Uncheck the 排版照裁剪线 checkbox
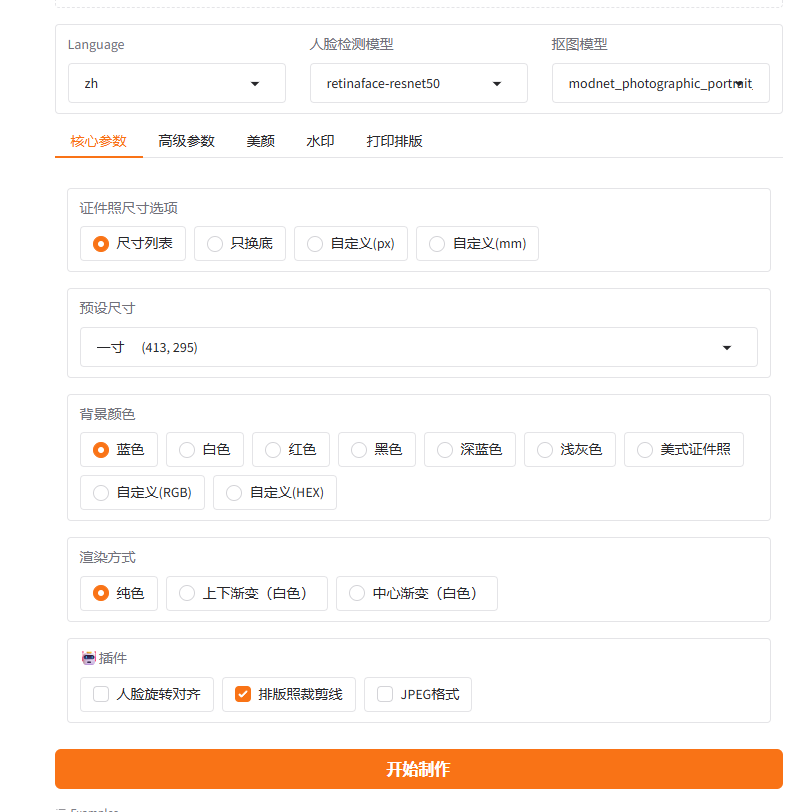This screenshot has height=812, width=789. [x=243, y=694]
